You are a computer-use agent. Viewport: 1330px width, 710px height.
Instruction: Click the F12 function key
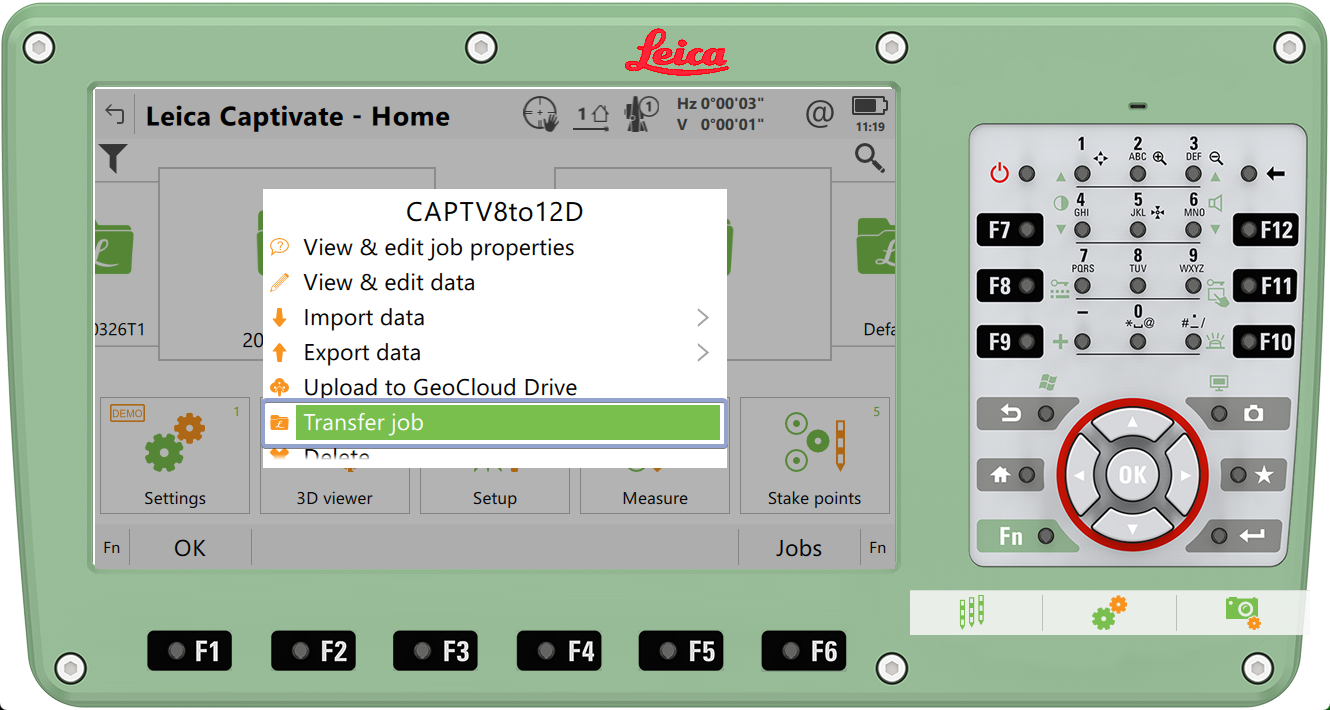(1266, 230)
